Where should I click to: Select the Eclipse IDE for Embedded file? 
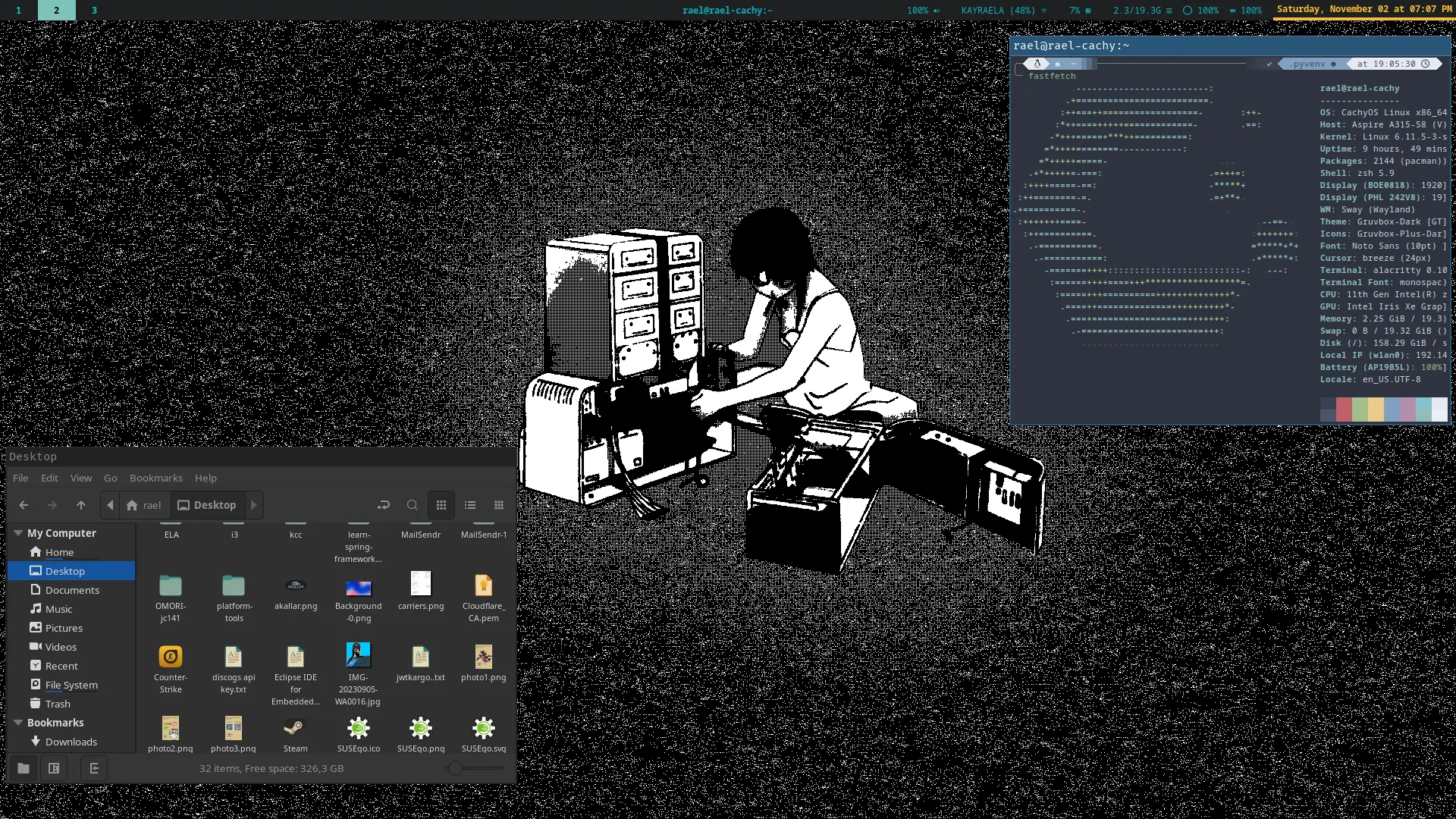(296, 675)
